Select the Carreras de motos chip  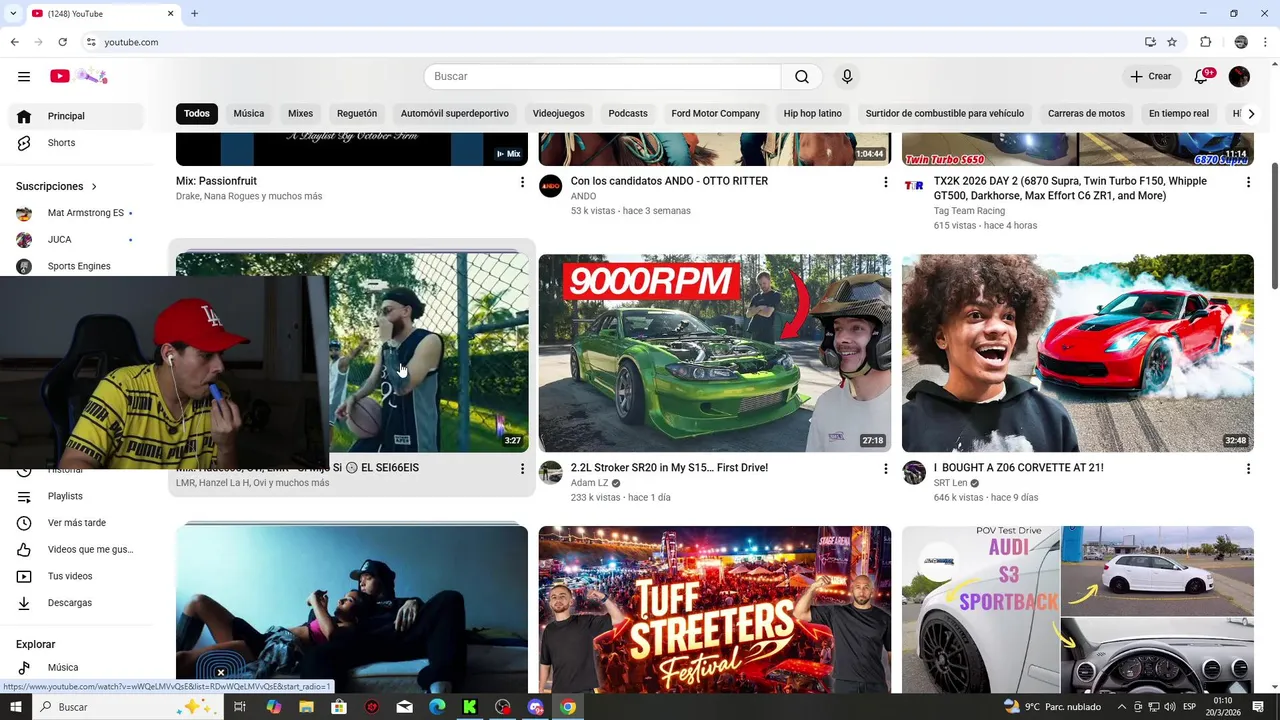click(1086, 114)
